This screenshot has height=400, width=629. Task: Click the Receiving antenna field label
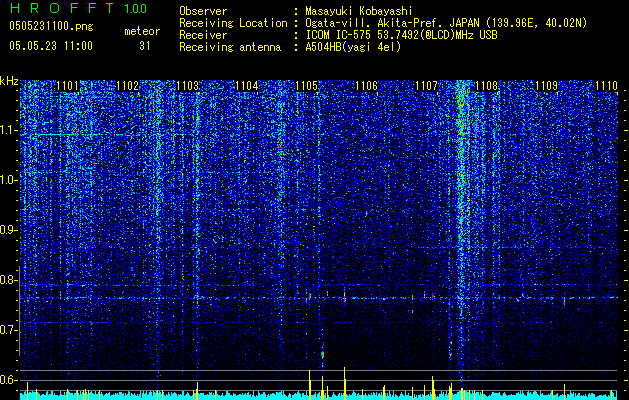[230, 47]
